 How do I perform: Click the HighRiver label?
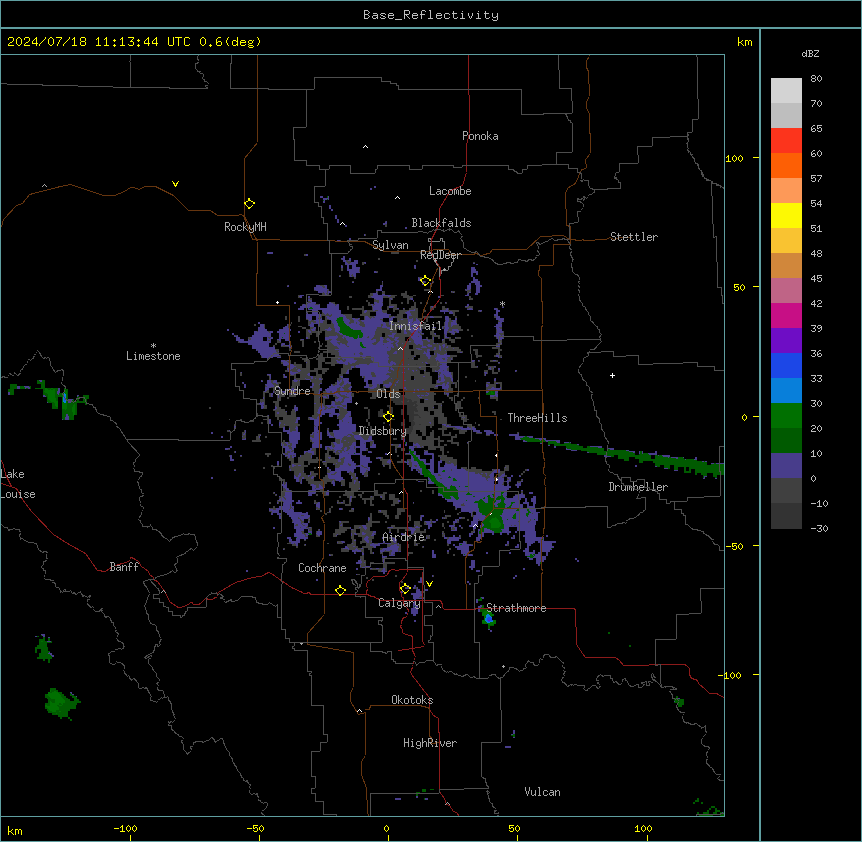[x=430, y=743]
